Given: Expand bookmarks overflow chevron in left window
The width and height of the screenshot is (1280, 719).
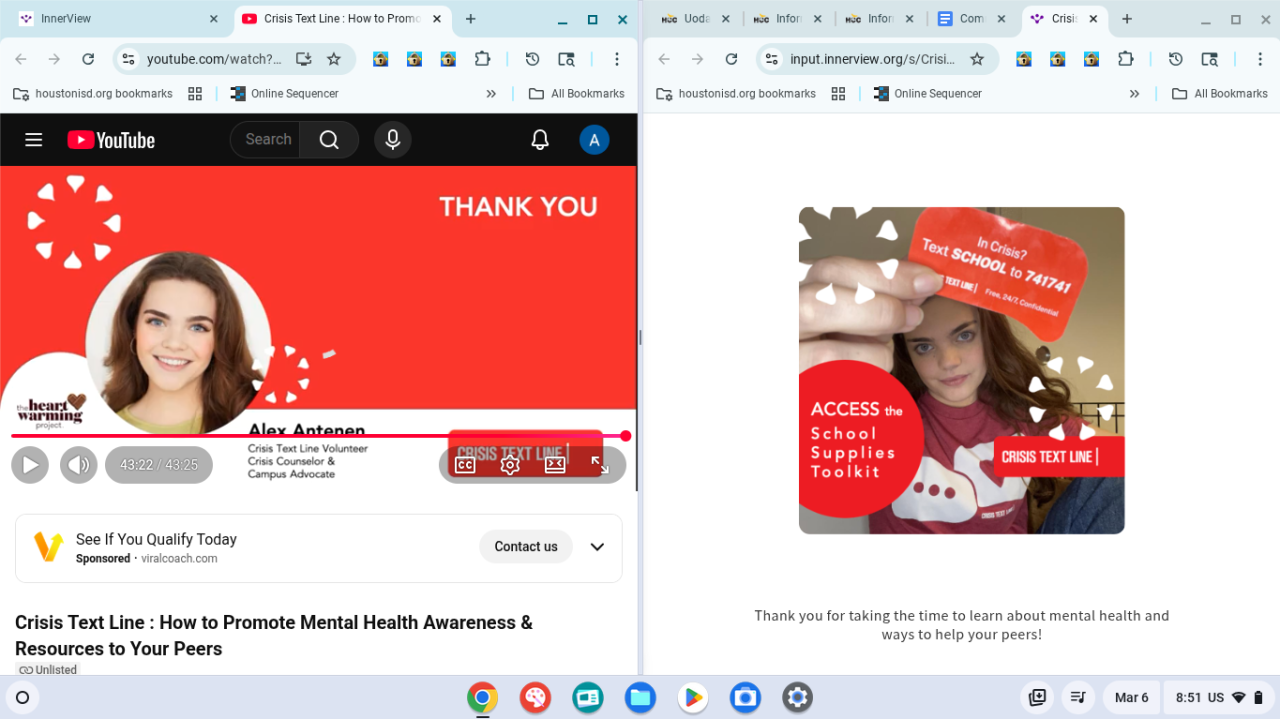Looking at the screenshot, I should tap(491, 94).
